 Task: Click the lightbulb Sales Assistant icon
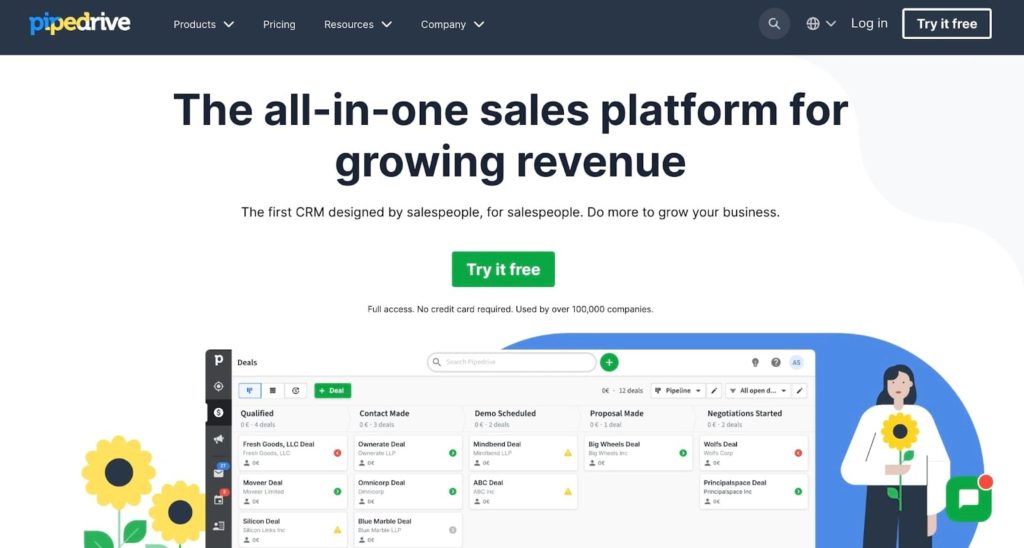coord(755,362)
